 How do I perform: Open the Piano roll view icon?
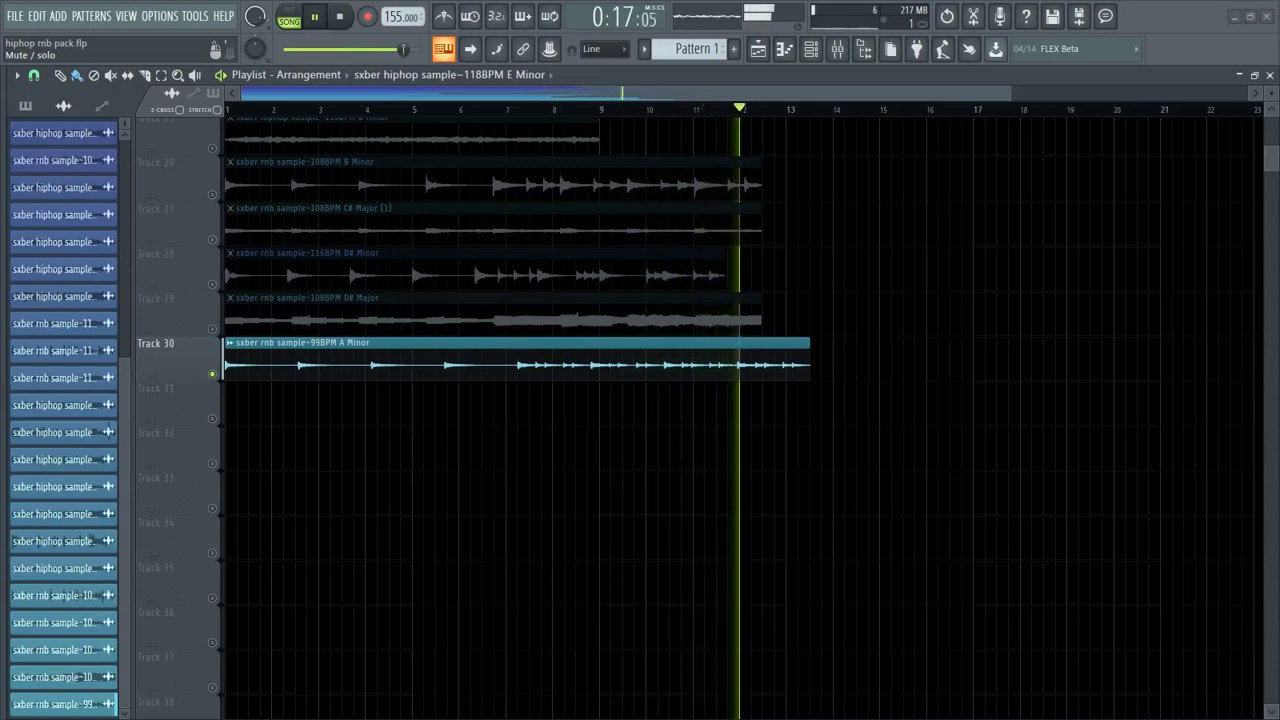click(785, 49)
